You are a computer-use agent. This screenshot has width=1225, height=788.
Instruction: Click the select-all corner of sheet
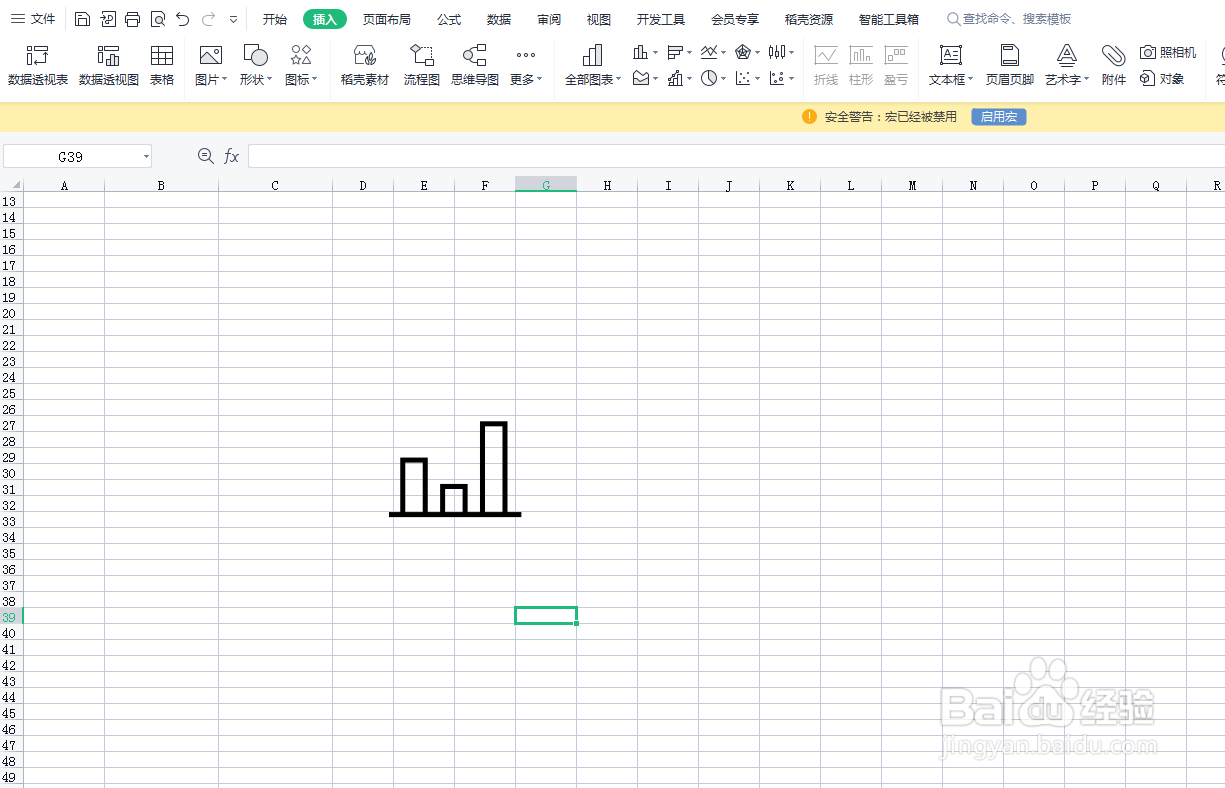coord(11,185)
